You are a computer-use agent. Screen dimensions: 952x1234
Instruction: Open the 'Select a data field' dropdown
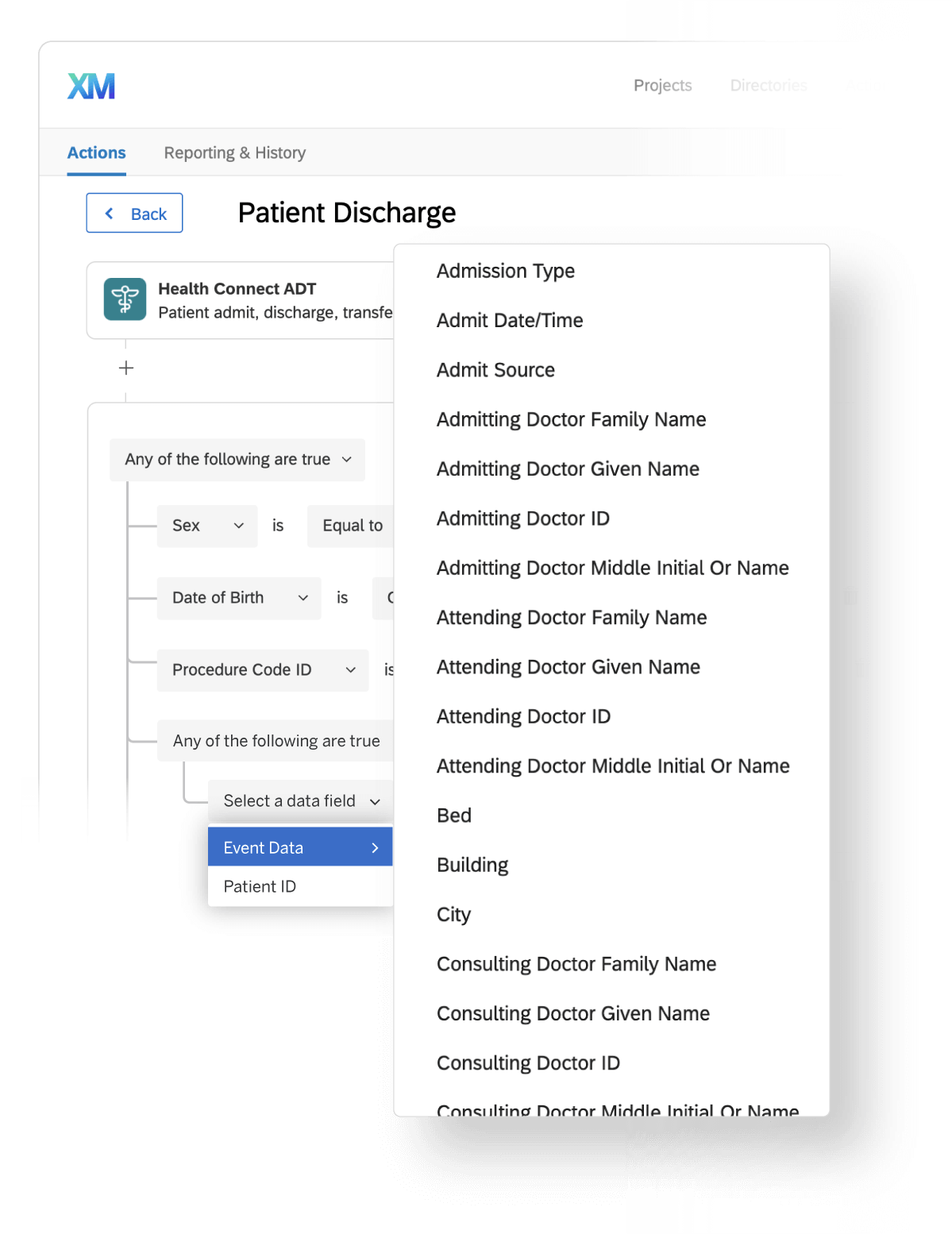tap(301, 801)
